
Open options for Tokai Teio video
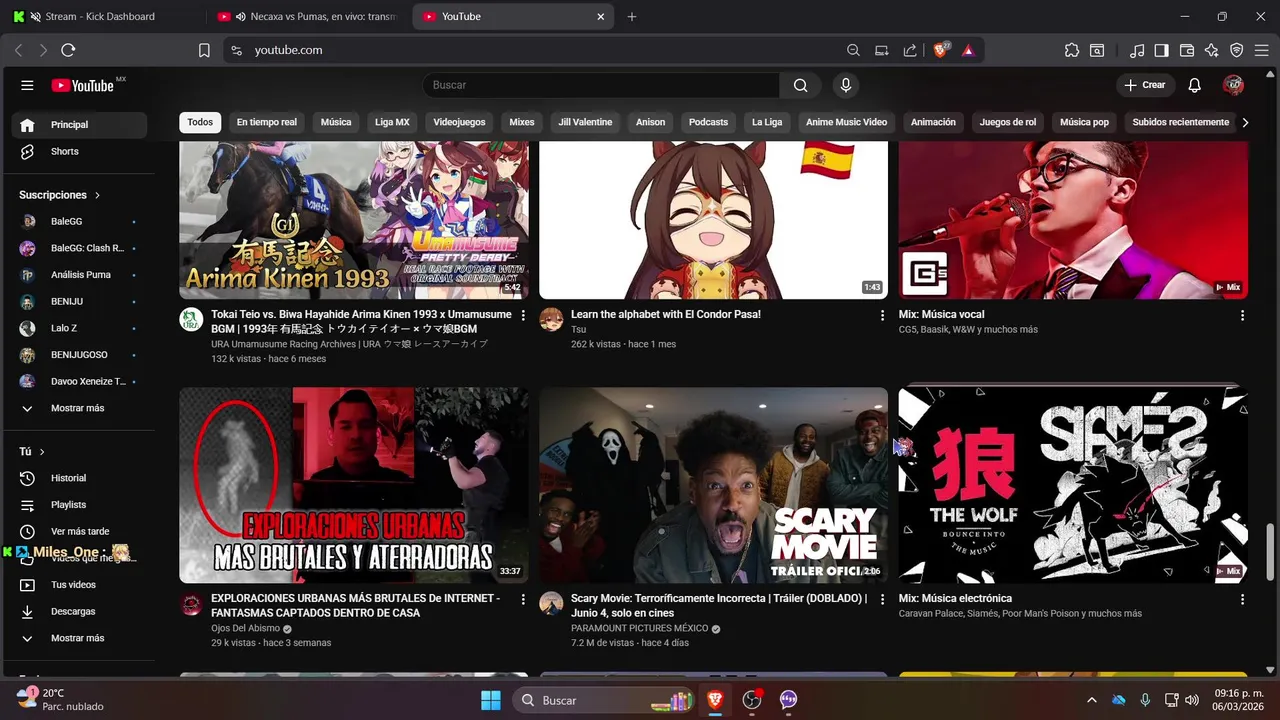(523, 315)
